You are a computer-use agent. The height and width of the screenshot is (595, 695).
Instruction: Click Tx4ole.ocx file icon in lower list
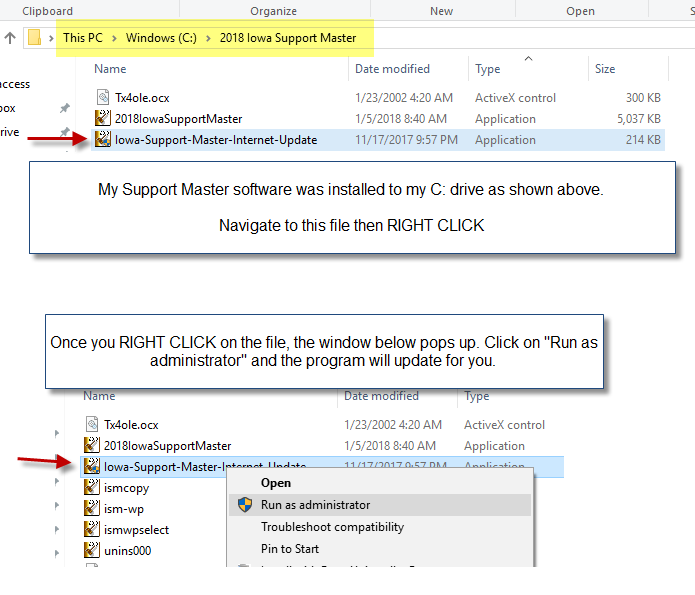92,424
